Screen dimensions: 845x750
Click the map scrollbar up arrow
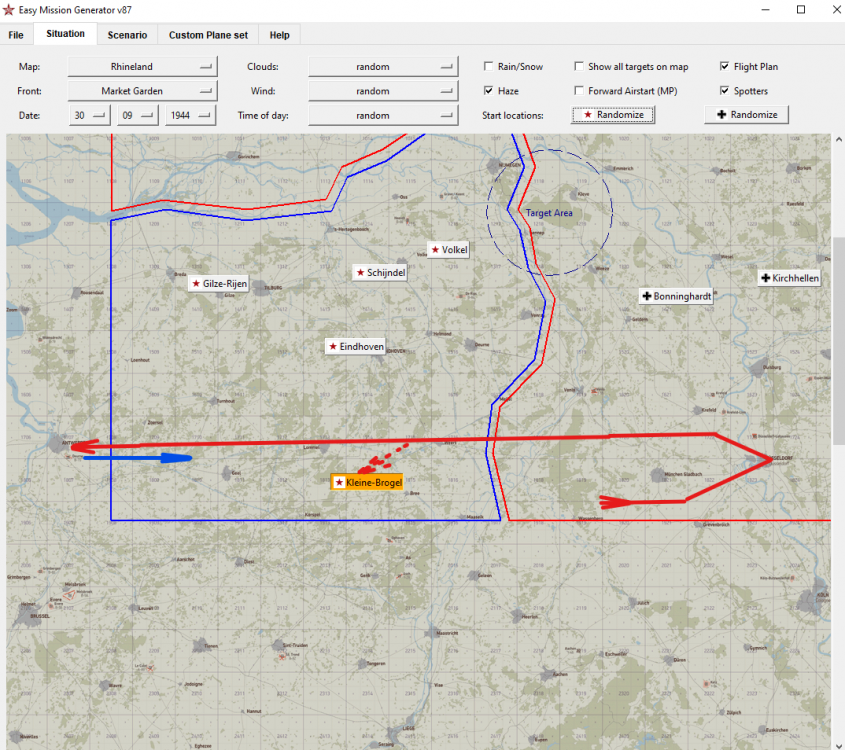839,140
